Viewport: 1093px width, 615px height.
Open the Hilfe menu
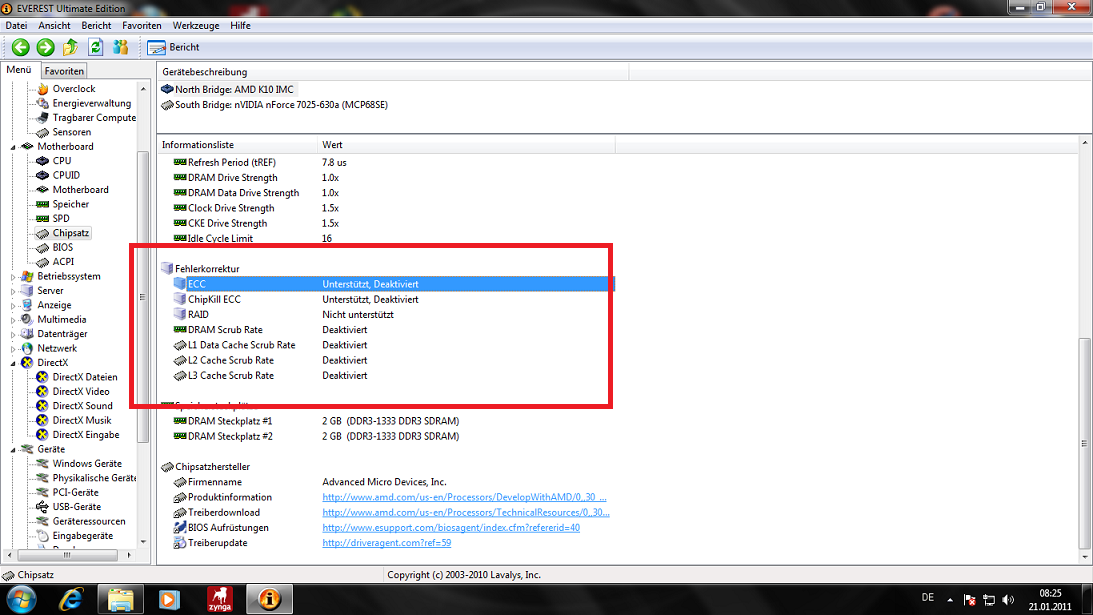240,25
